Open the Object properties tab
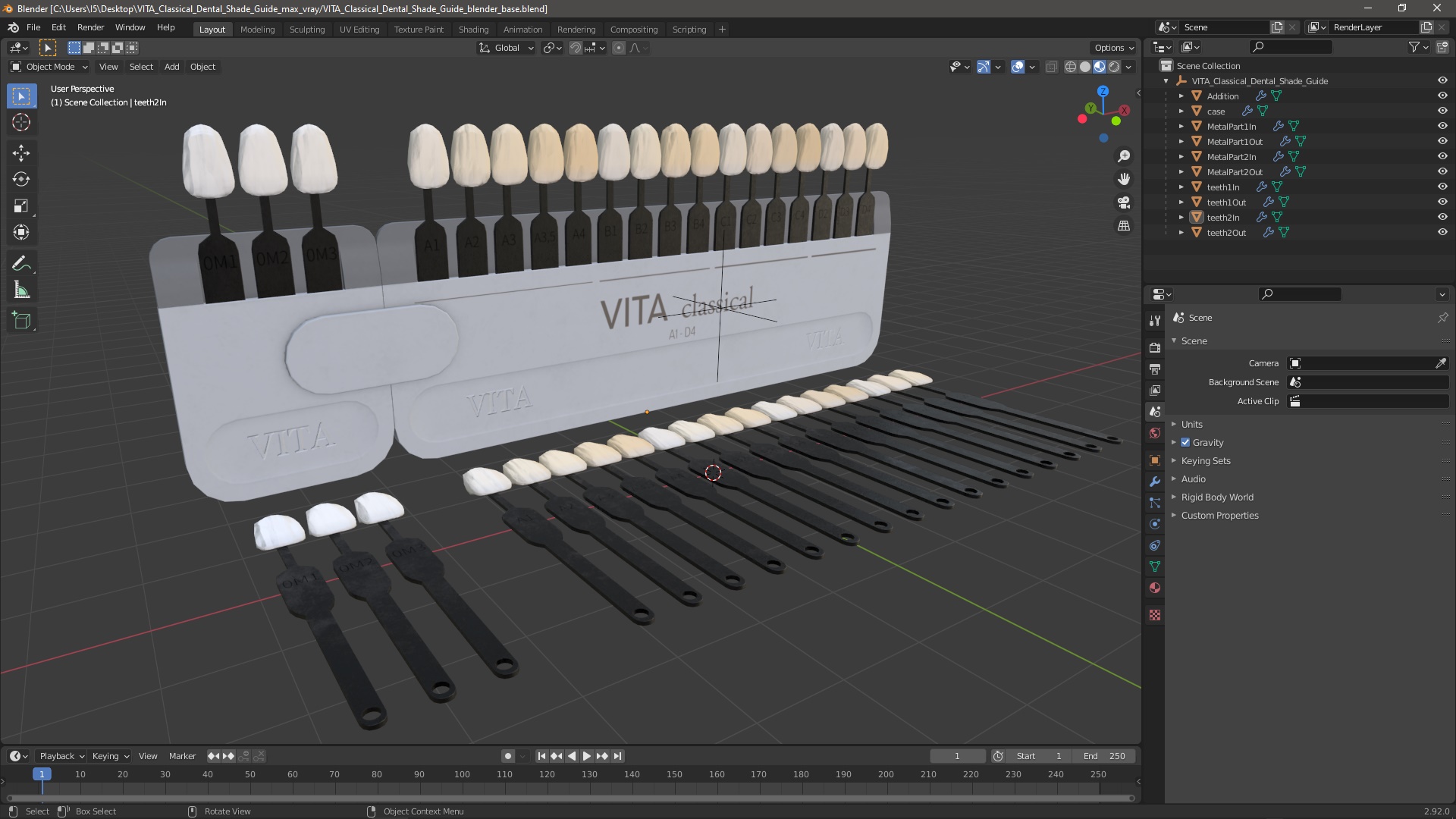This screenshot has width=1456, height=819. (x=1155, y=460)
